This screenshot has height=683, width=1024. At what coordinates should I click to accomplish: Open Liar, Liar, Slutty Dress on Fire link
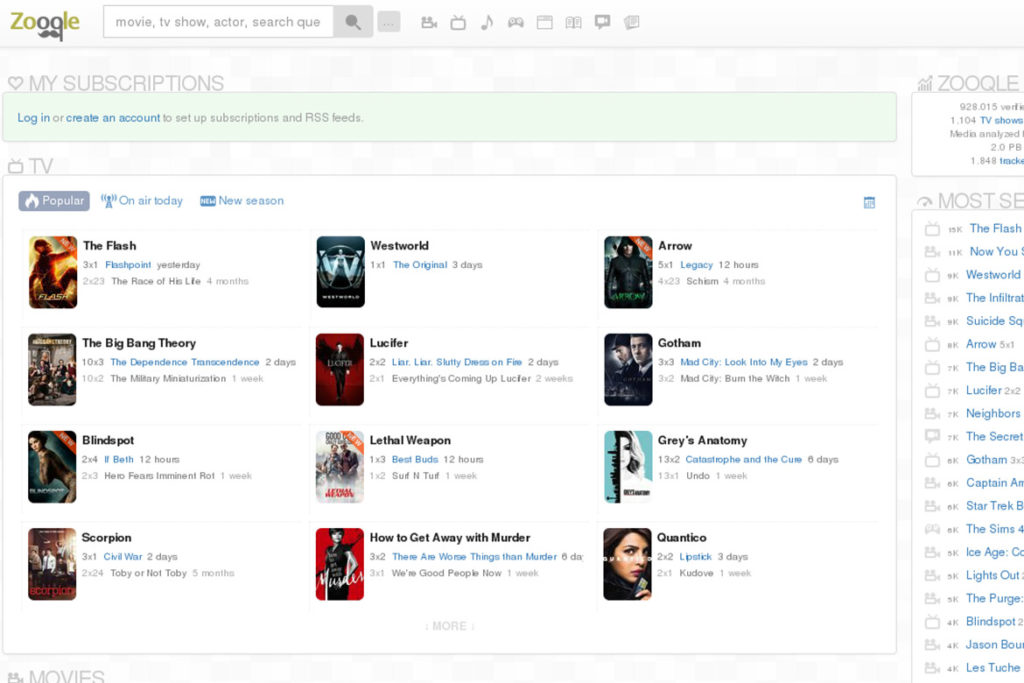click(456, 362)
